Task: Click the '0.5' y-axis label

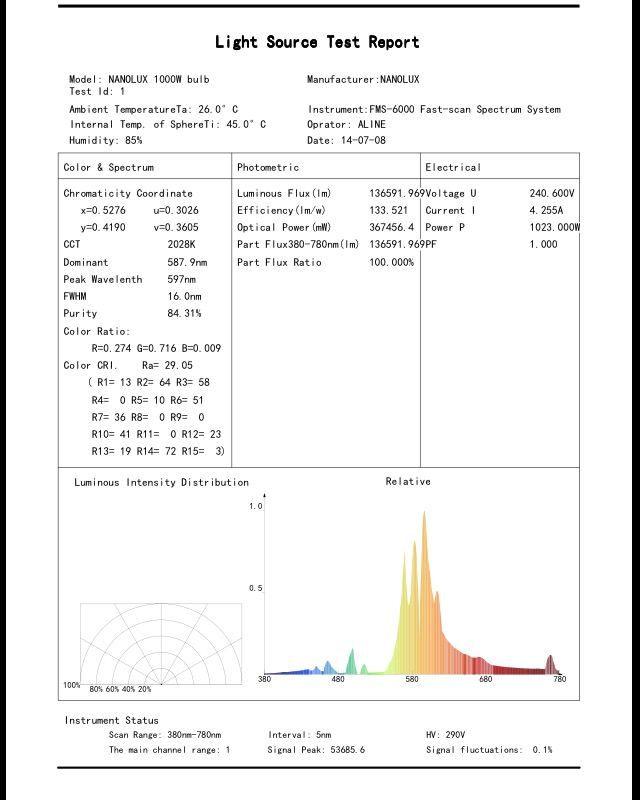Action: coord(256,588)
